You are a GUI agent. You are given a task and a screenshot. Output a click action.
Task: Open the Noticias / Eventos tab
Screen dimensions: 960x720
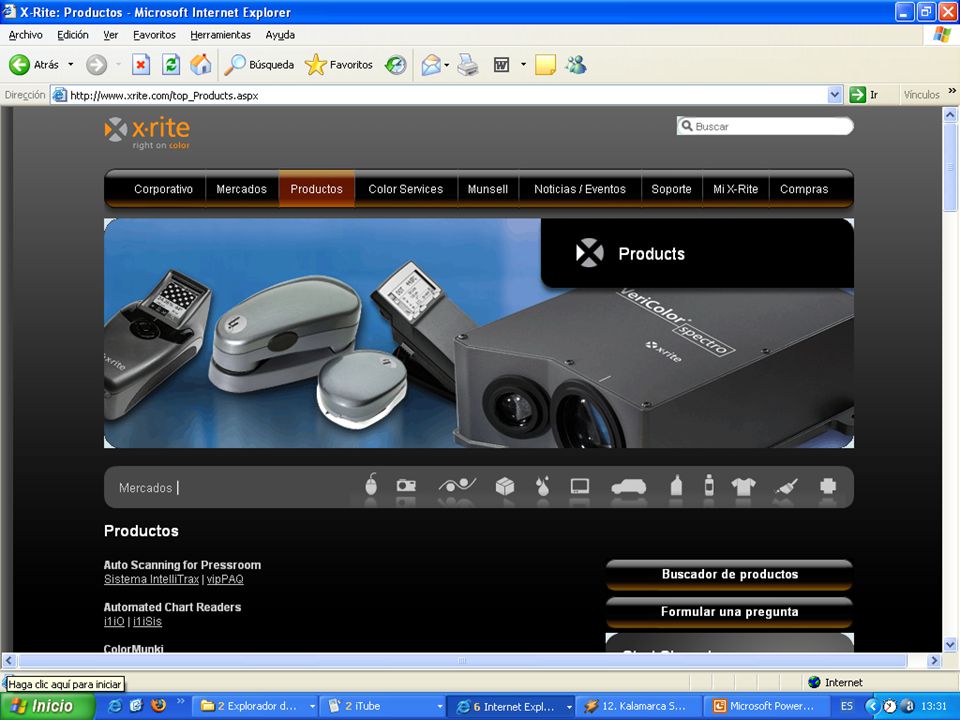coord(580,189)
